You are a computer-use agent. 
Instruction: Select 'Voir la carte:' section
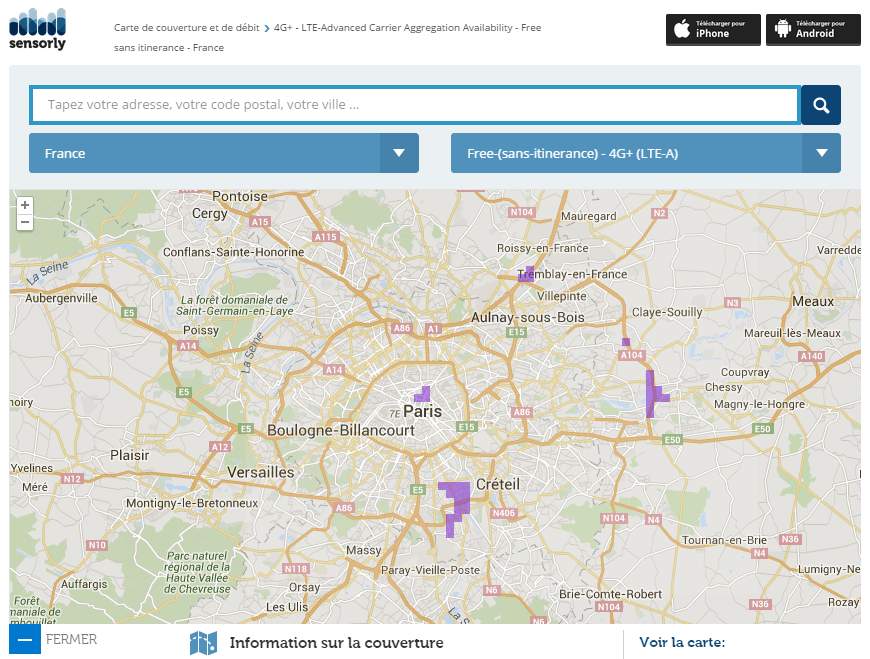682,643
